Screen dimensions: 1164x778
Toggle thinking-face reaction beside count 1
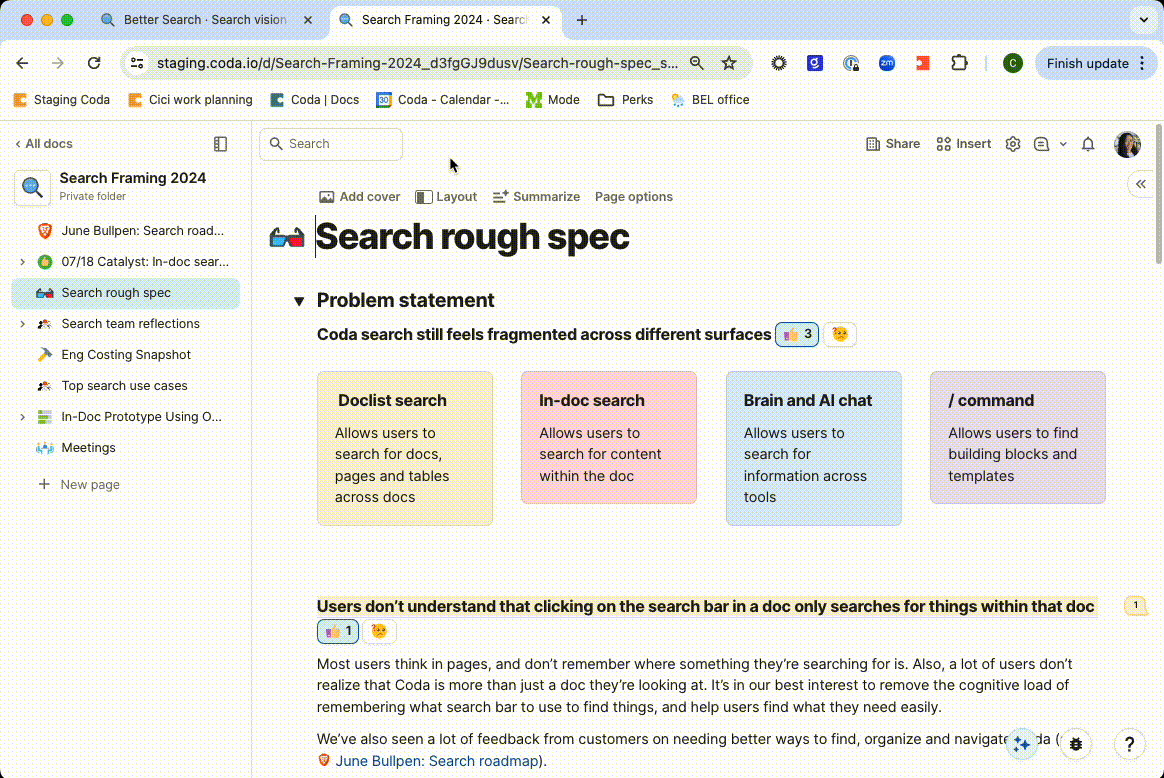point(379,631)
